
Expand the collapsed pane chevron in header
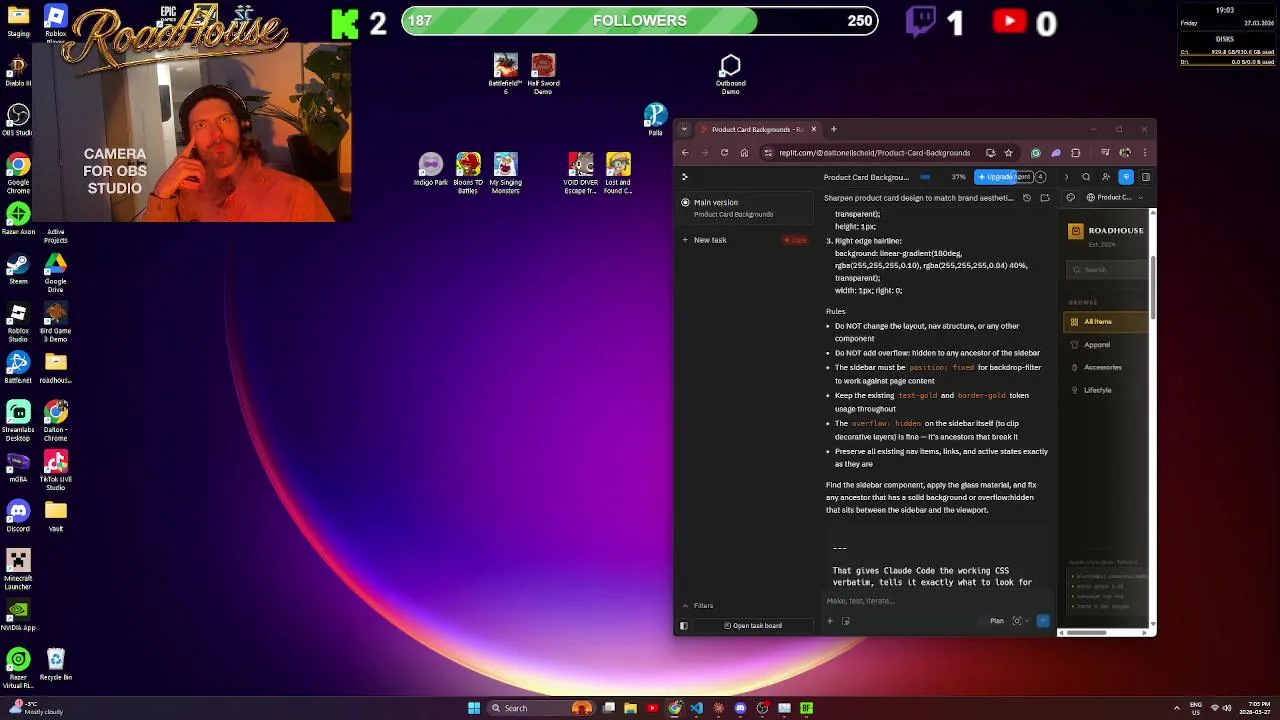[x=1067, y=177]
